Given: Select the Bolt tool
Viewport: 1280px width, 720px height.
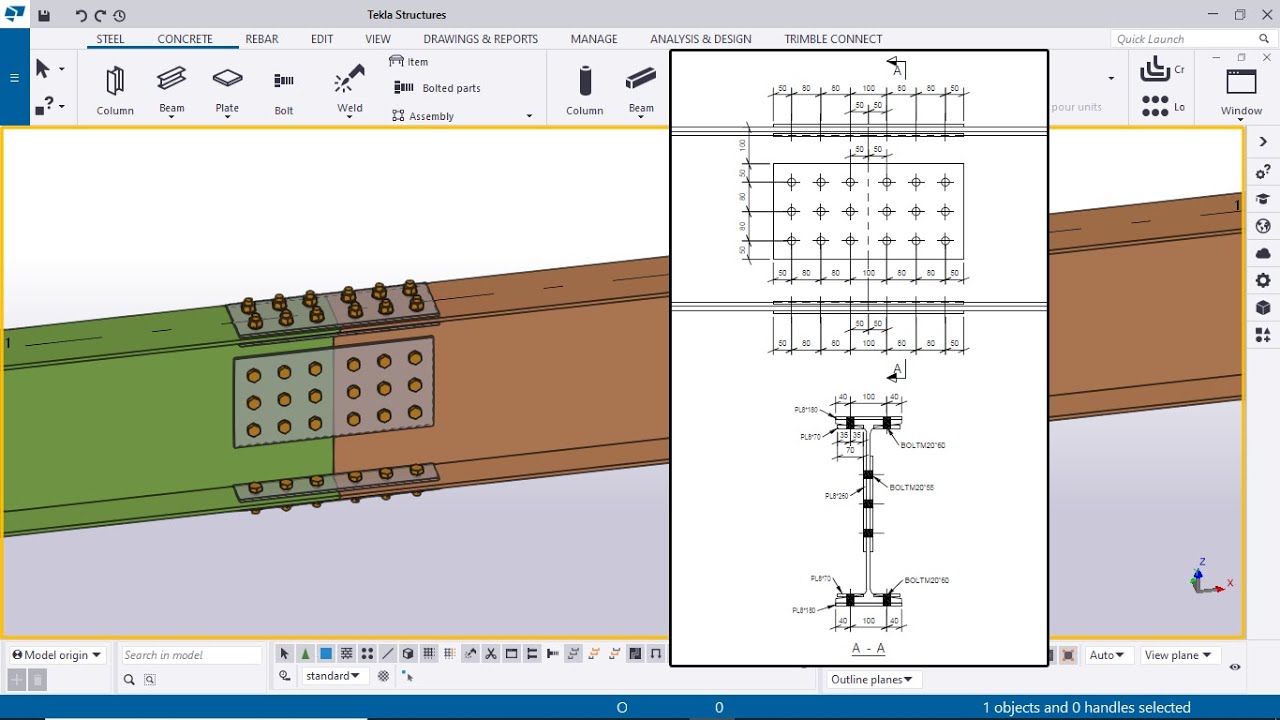Looking at the screenshot, I should (284, 90).
